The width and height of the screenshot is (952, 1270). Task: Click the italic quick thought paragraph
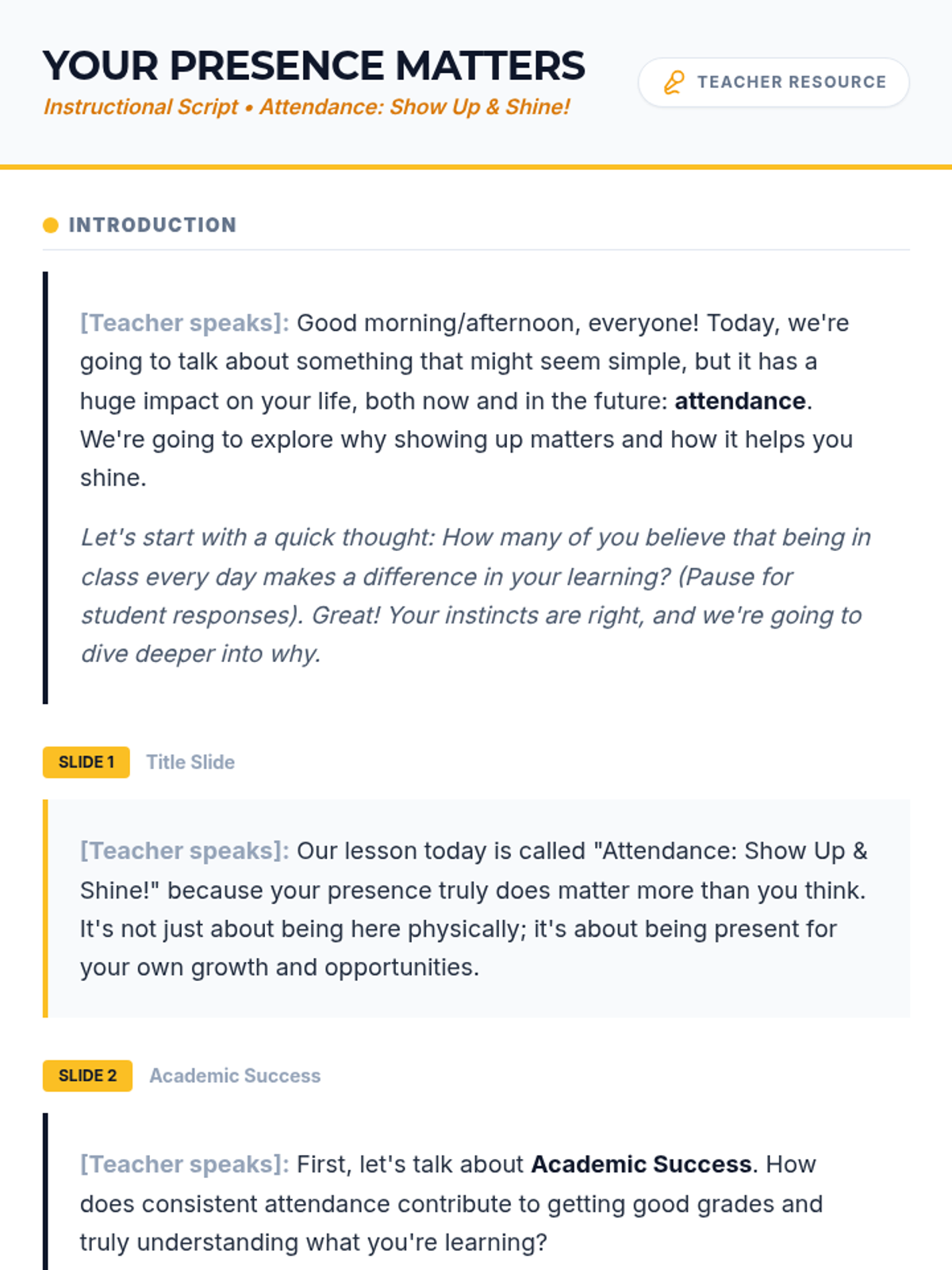pyautogui.click(x=476, y=595)
